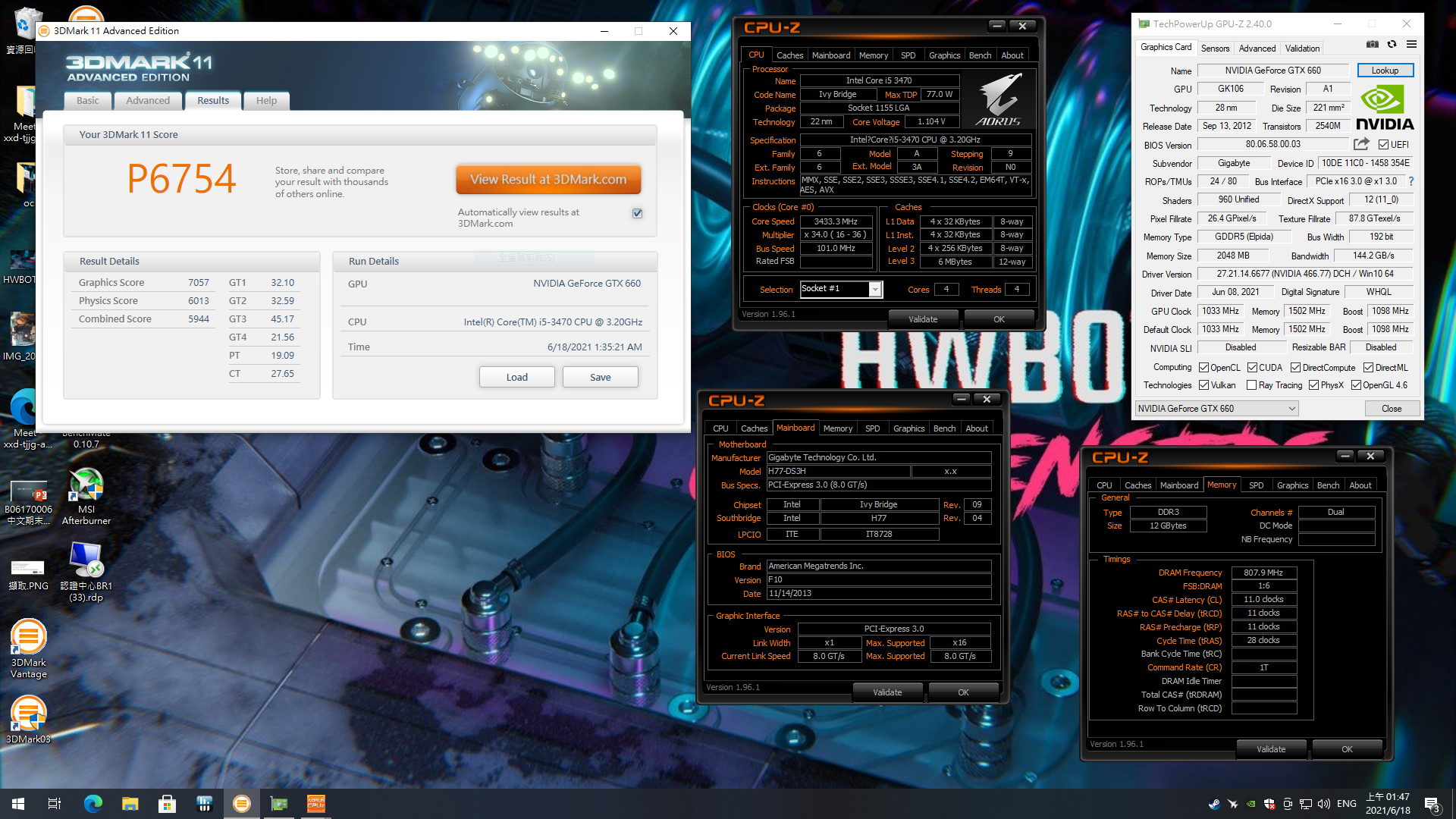Viewport: 1456px width, 819px height.
Task: Toggle the DirectCompute checkbox
Action: (1296, 368)
